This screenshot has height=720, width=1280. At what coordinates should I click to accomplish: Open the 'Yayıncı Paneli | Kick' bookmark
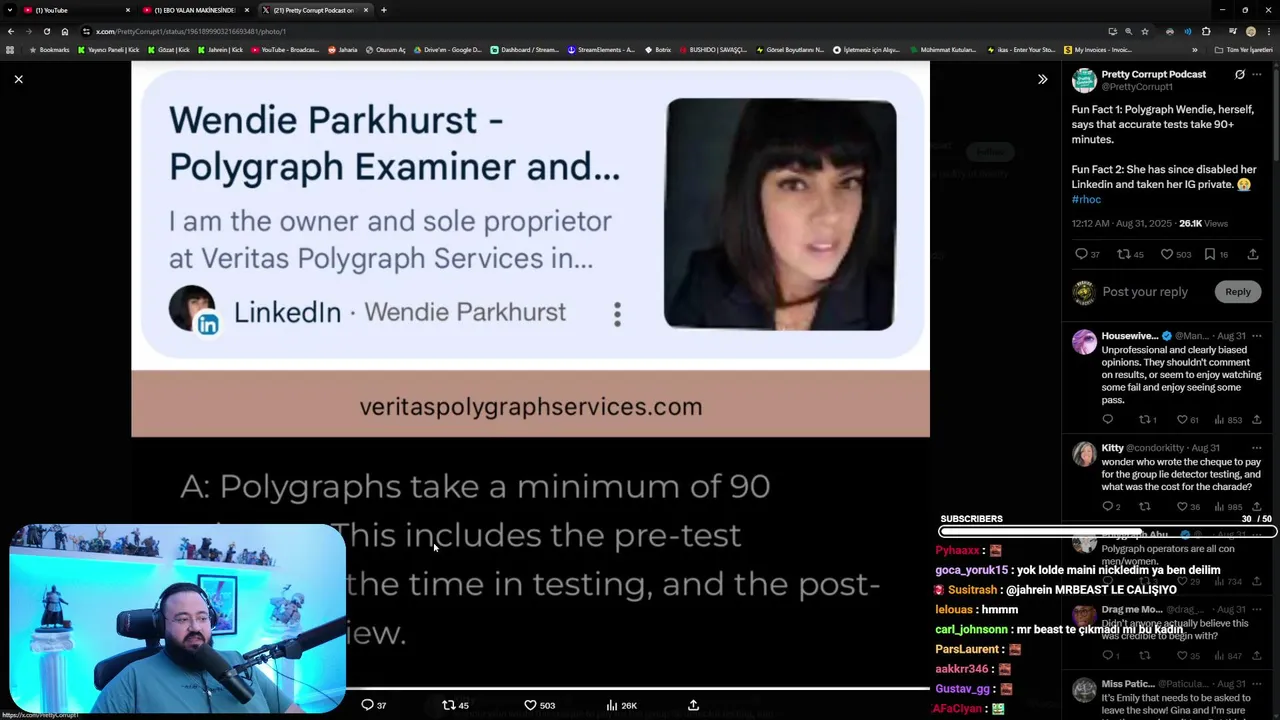click(x=109, y=49)
